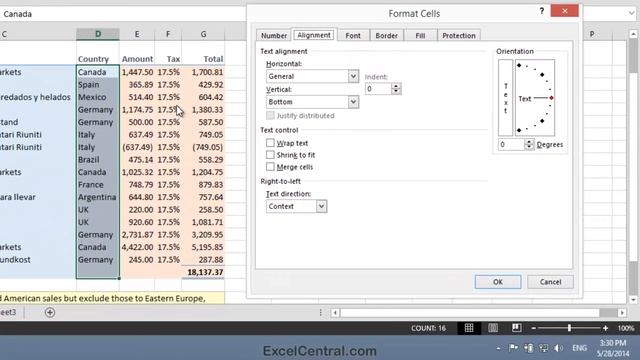Click the OK button
The width and height of the screenshot is (640, 360).
click(498, 282)
